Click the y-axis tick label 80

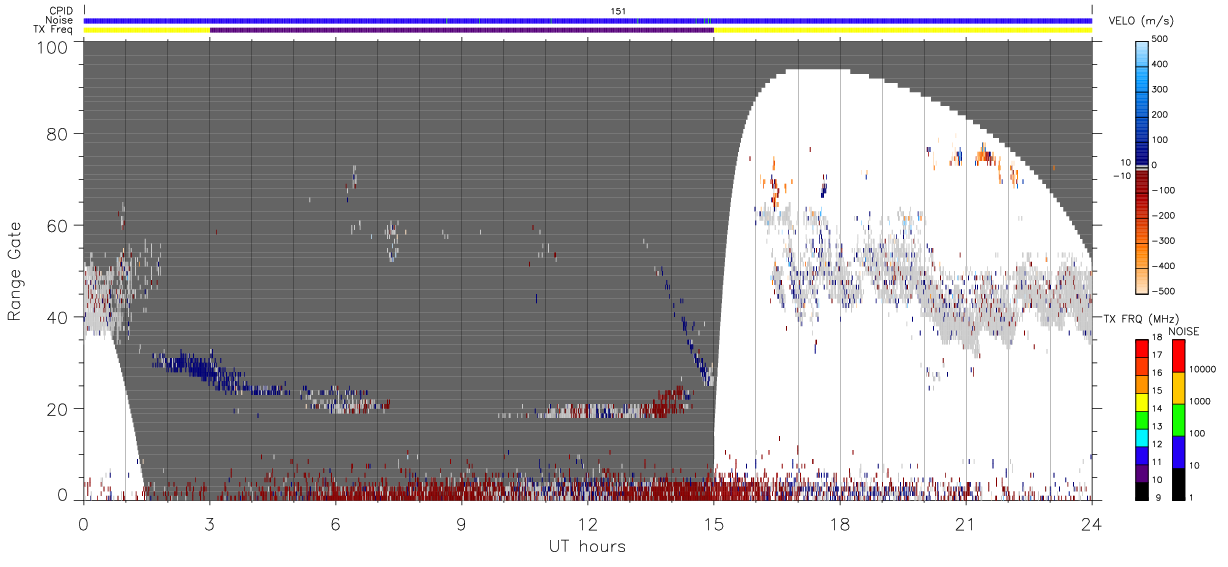click(57, 133)
